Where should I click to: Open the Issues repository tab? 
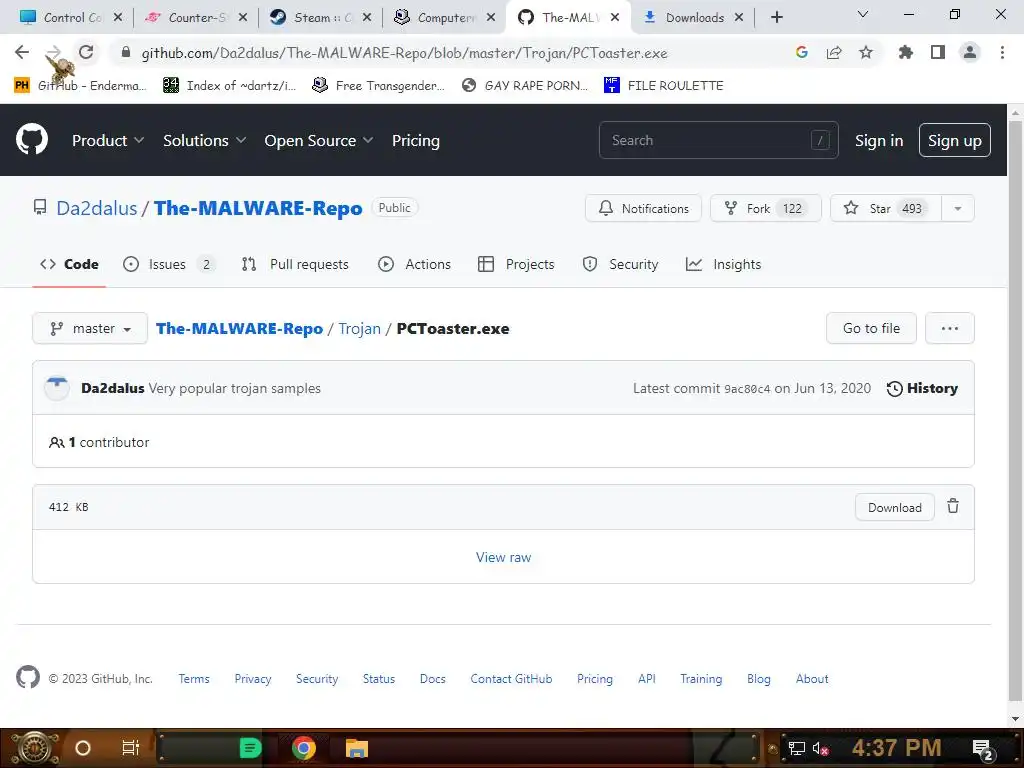pyautogui.click(x=168, y=264)
